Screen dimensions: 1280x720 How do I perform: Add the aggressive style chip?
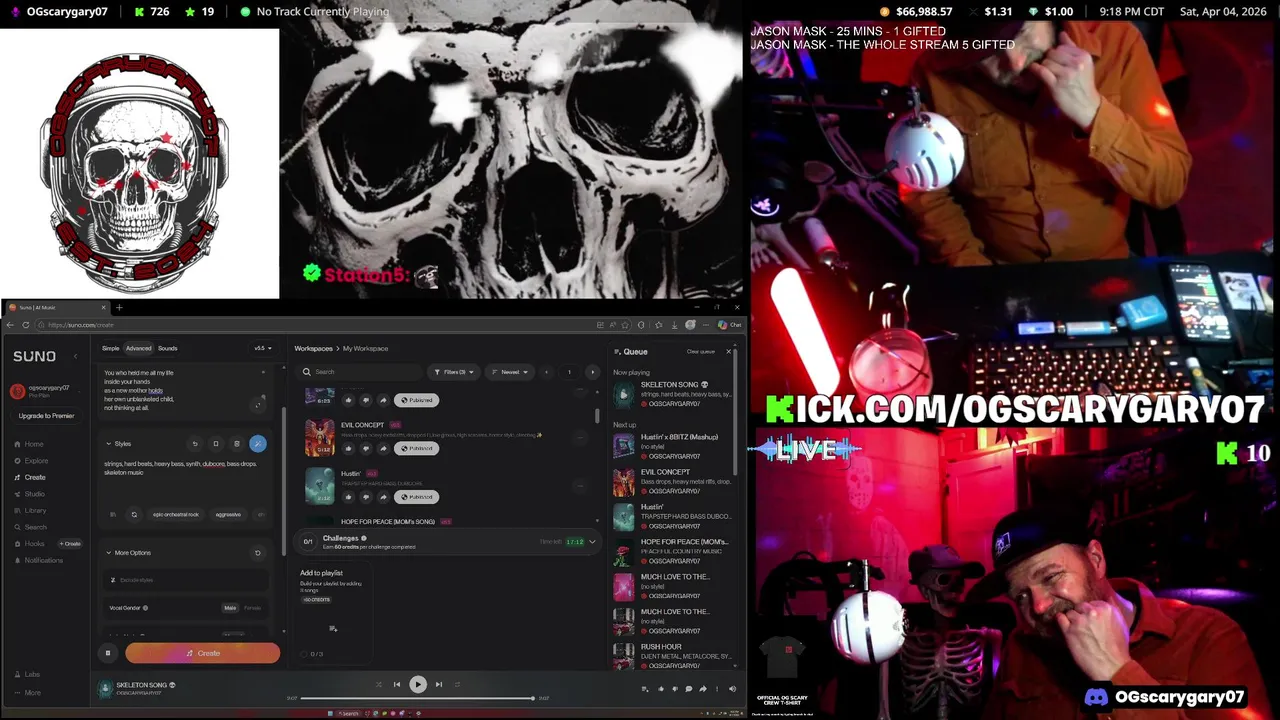tap(228, 514)
